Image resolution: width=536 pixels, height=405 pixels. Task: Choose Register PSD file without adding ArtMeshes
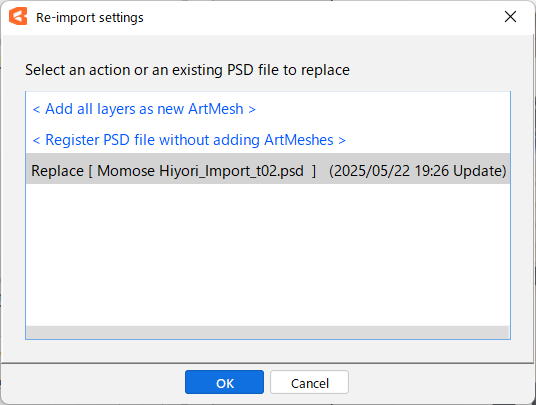[189, 140]
